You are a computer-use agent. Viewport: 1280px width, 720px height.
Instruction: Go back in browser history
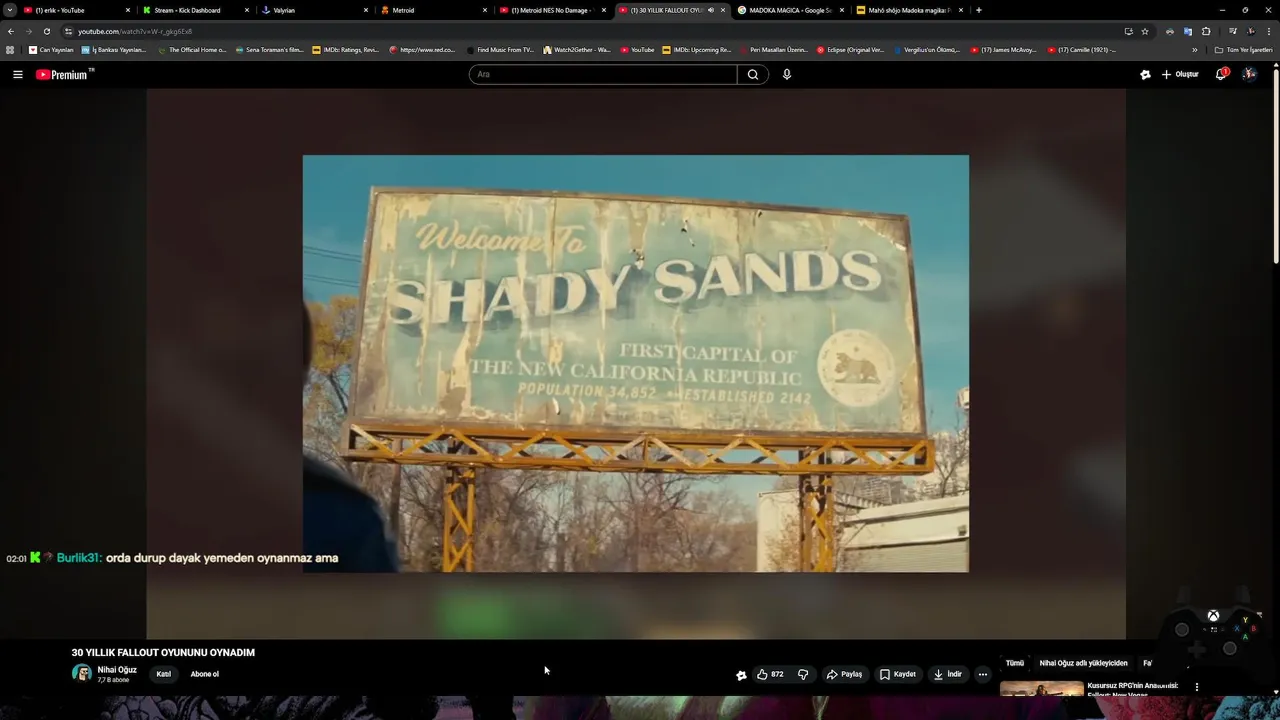pyautogui.click(x=11, y=31)
